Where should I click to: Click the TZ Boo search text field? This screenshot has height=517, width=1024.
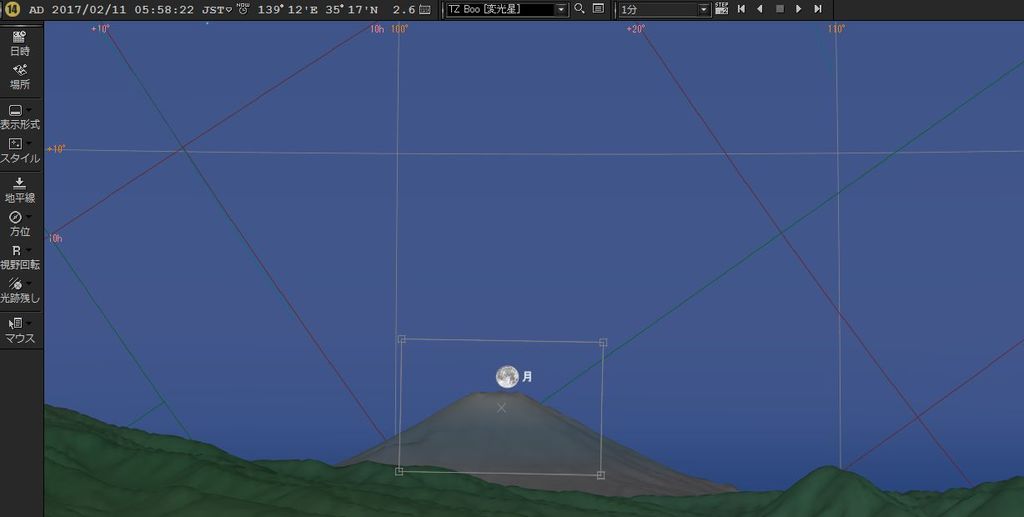498,9
